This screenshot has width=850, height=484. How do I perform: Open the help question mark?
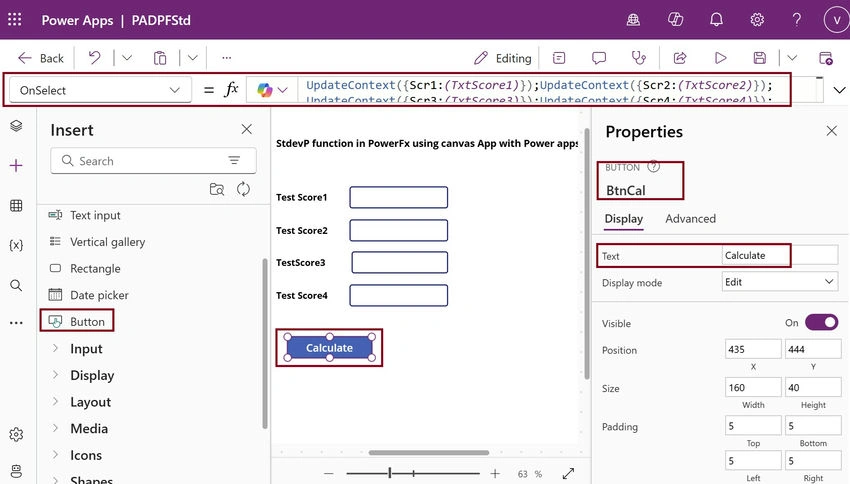point(796,20)
